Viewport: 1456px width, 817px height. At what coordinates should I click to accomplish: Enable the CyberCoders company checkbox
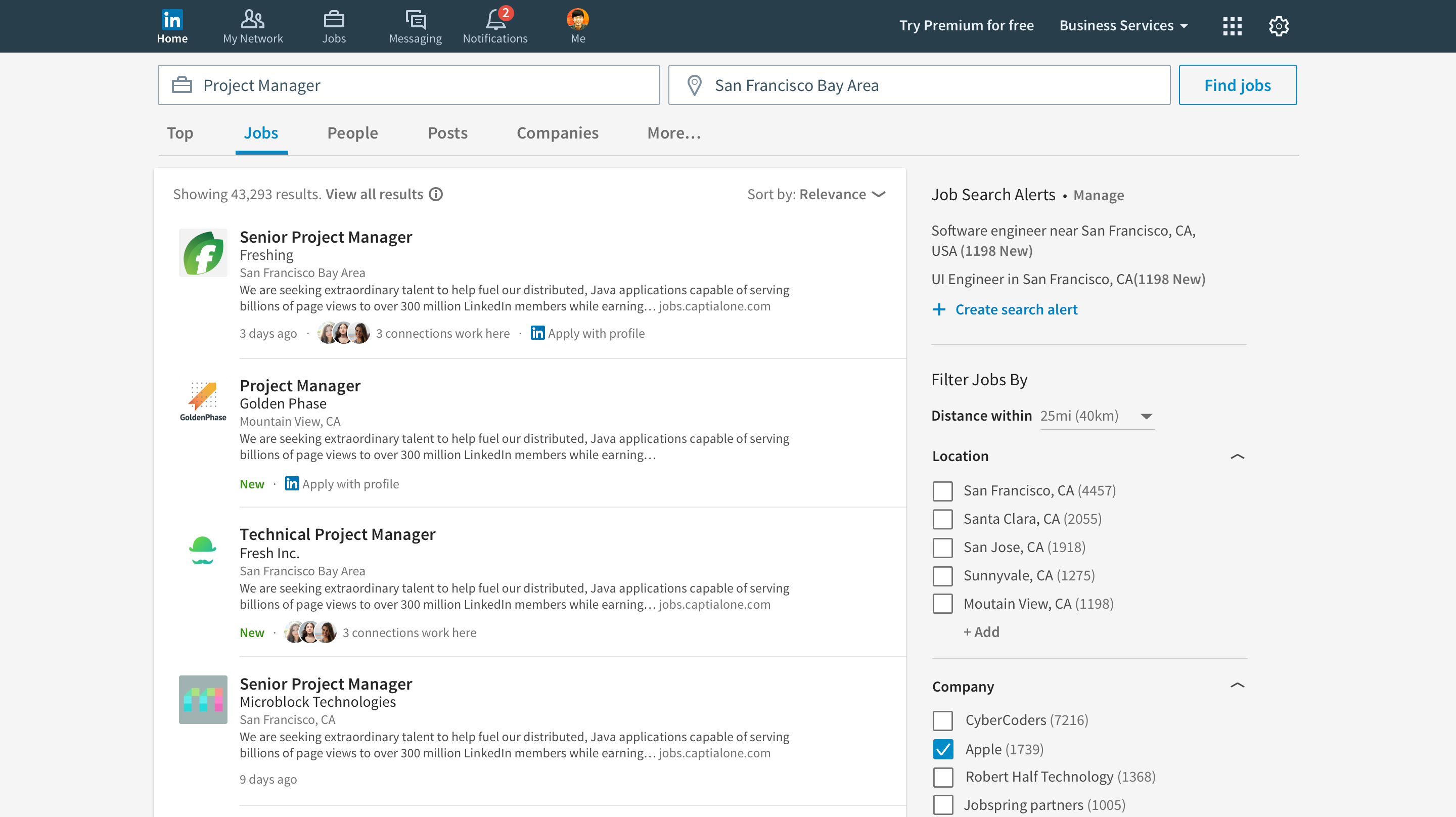[x=943, y=720]
